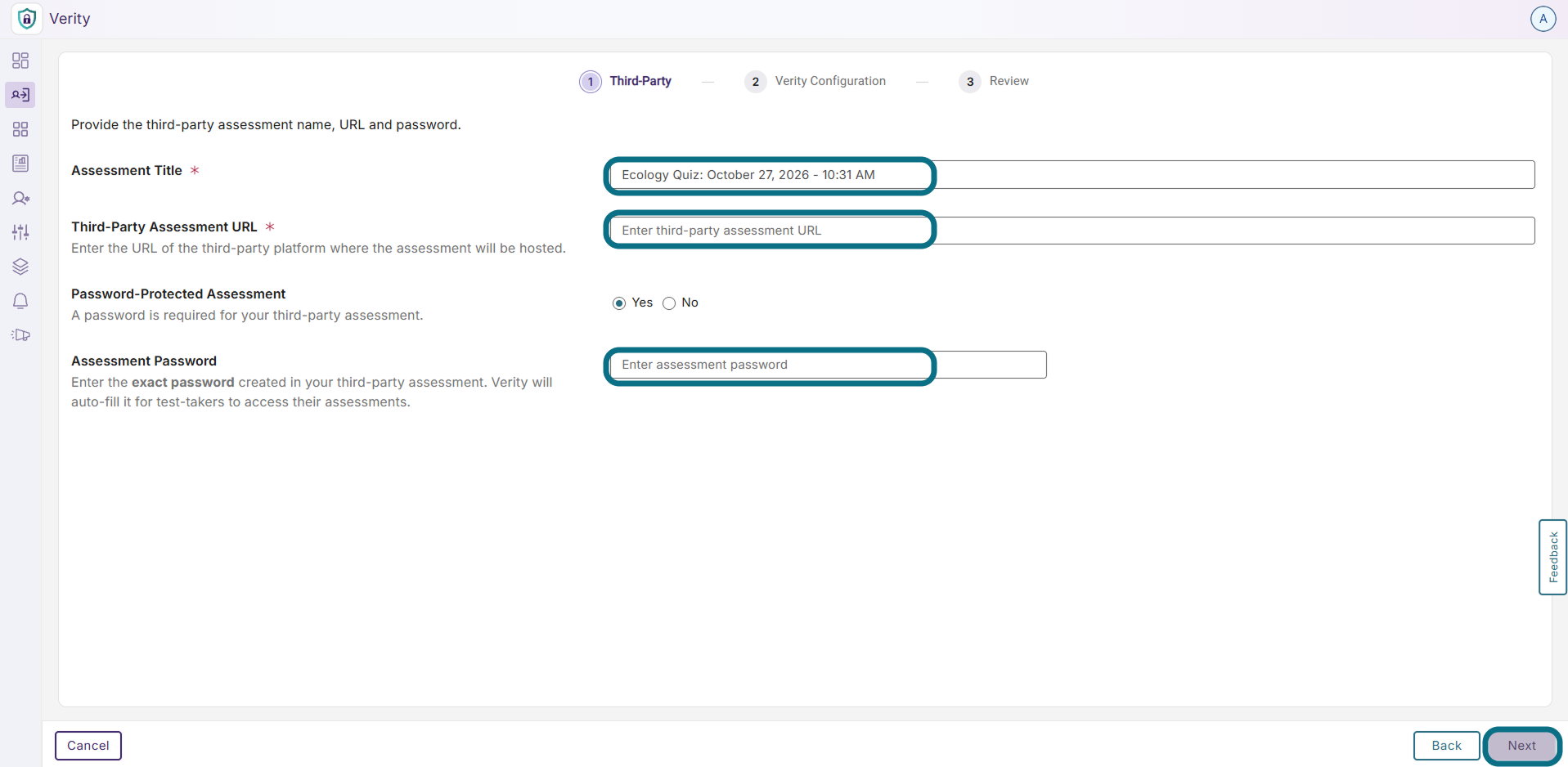Open the layers stack sidebar icon
Screen dimensions: 1568x767
(x=20, y=267)
